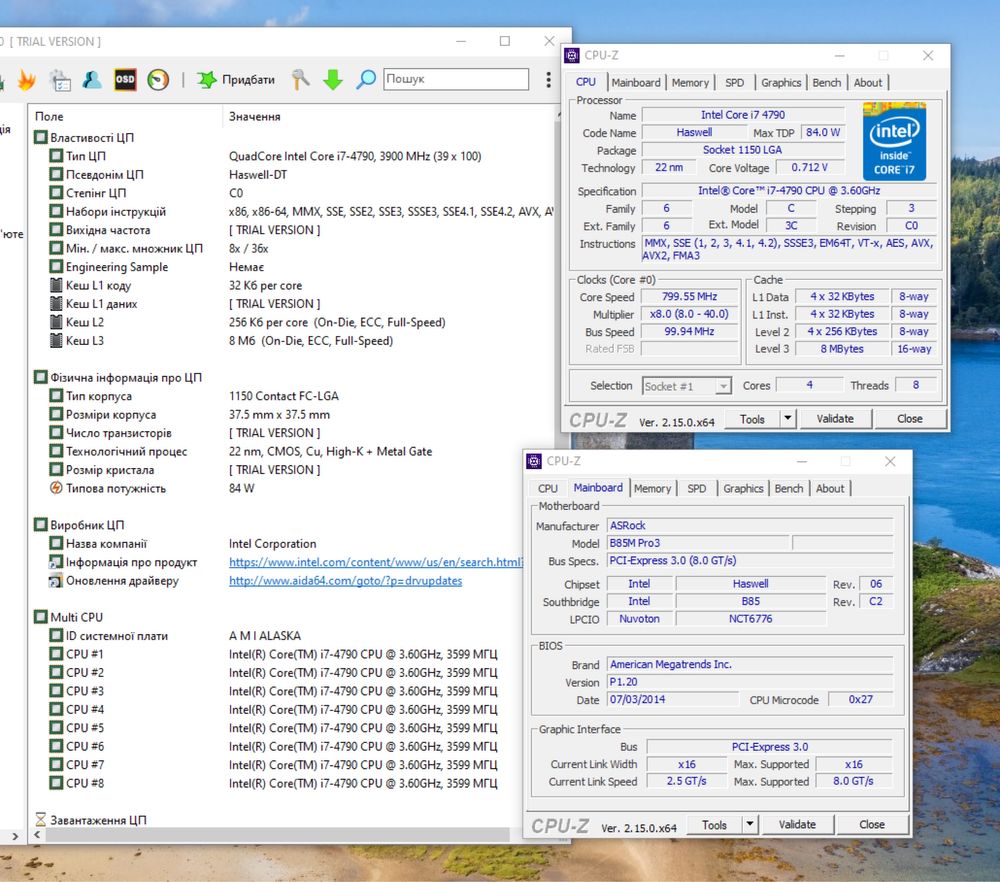This screenshot has height=882, width=1000.
Task: Click Validate in the Motherboard CPU-Z window
Action: [x=797, y=824]
